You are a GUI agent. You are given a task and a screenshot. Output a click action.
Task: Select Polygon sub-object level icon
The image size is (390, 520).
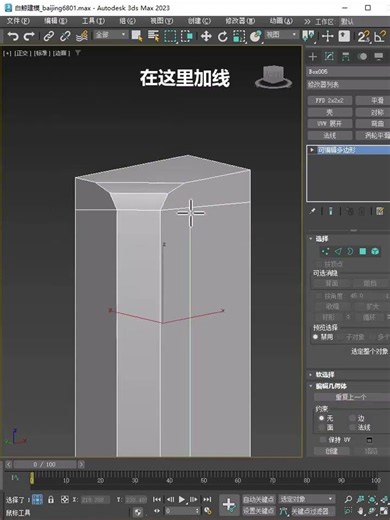point(363,251)
